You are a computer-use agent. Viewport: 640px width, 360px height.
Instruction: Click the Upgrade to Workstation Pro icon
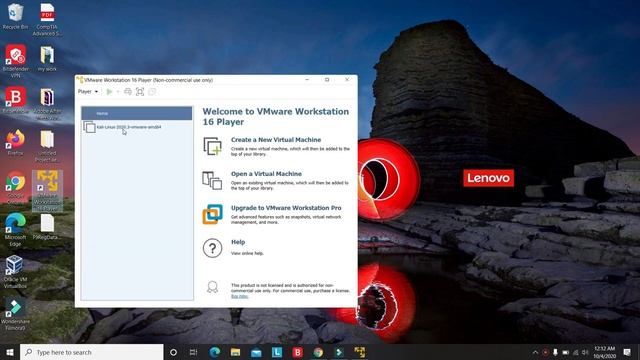pos(212,214)
